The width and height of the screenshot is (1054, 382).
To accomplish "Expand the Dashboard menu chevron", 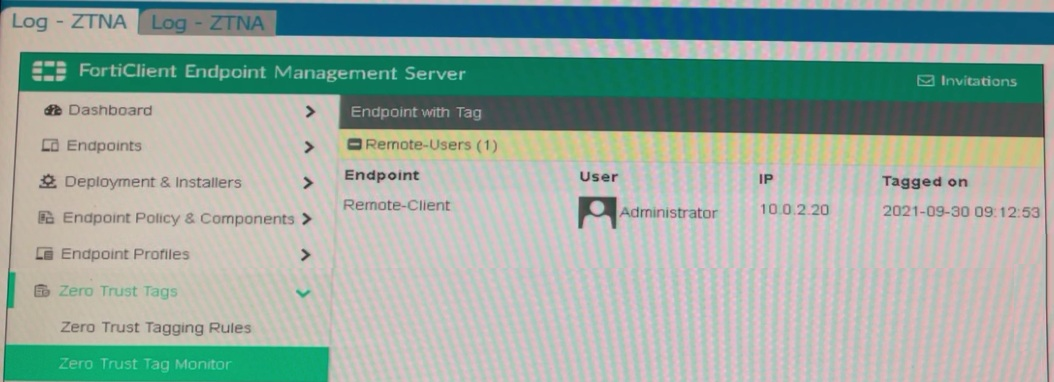I will [x=310, y=112].
